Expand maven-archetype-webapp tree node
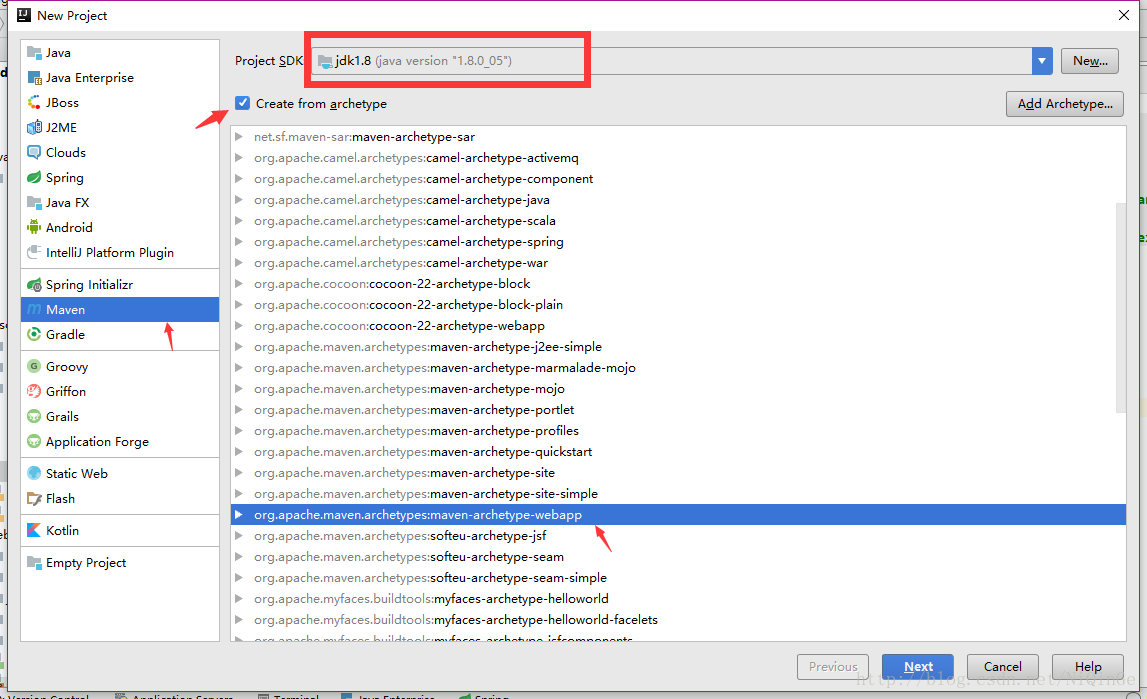The height and width of the screenshot is (699, 1147). 238,515
